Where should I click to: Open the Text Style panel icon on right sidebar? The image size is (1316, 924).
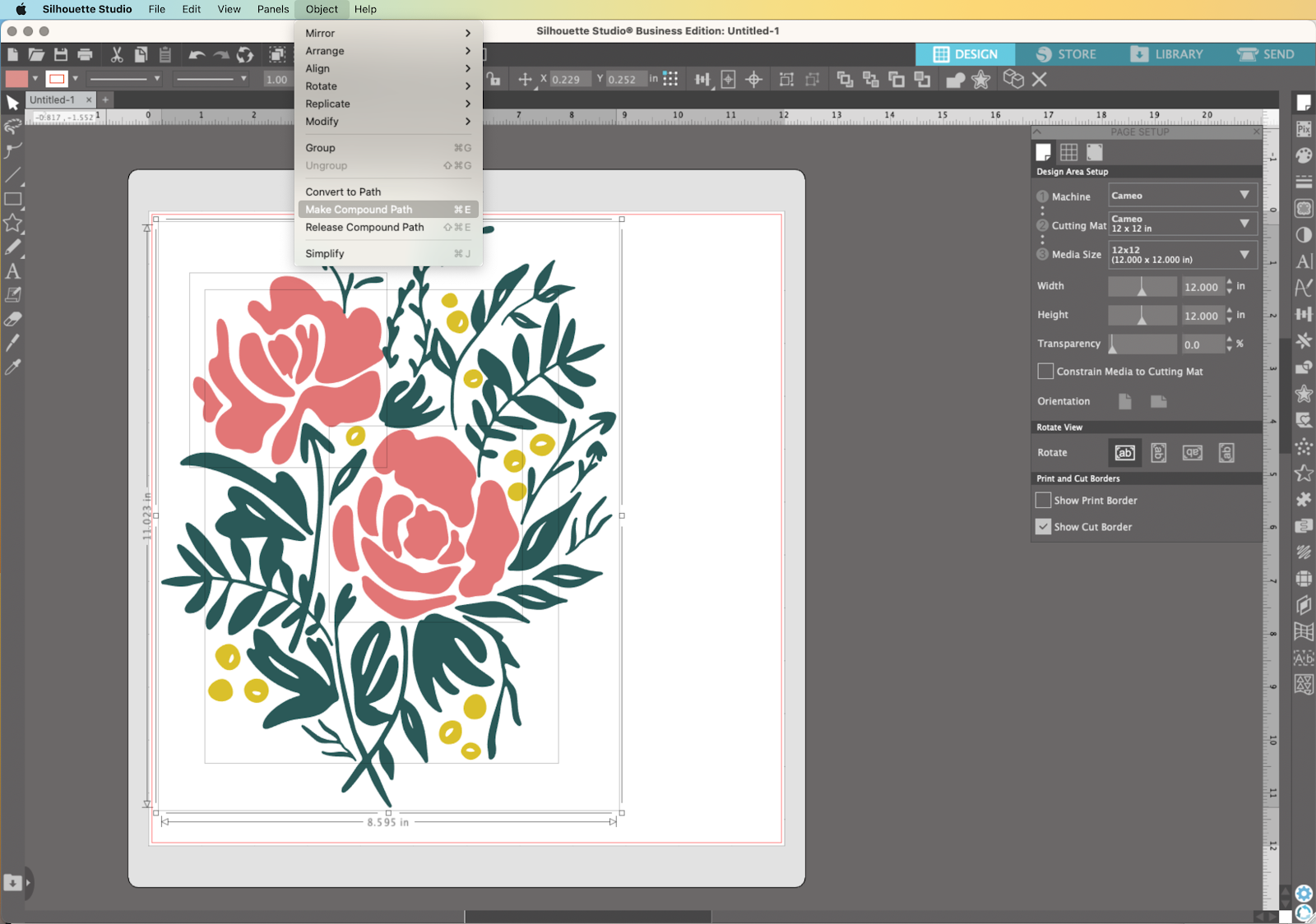coord(1304,261)
